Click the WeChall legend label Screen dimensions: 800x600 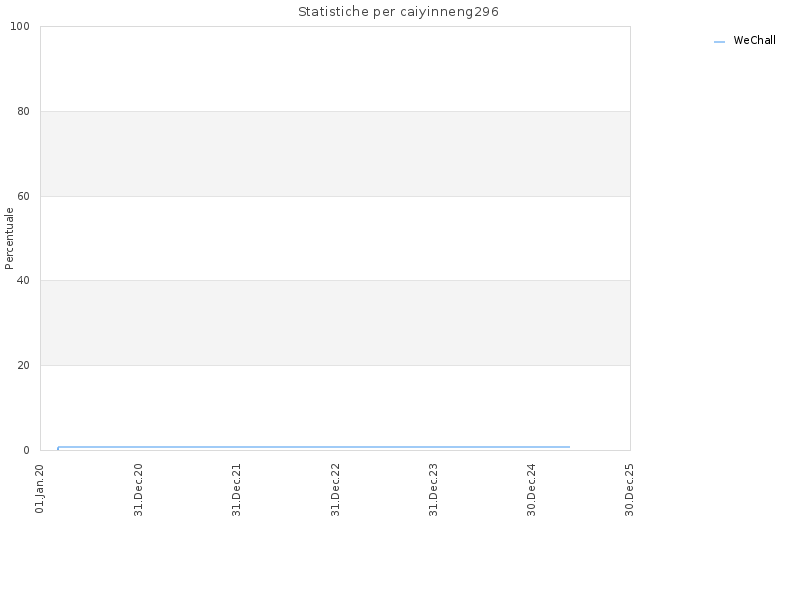(x=754, y=40)
